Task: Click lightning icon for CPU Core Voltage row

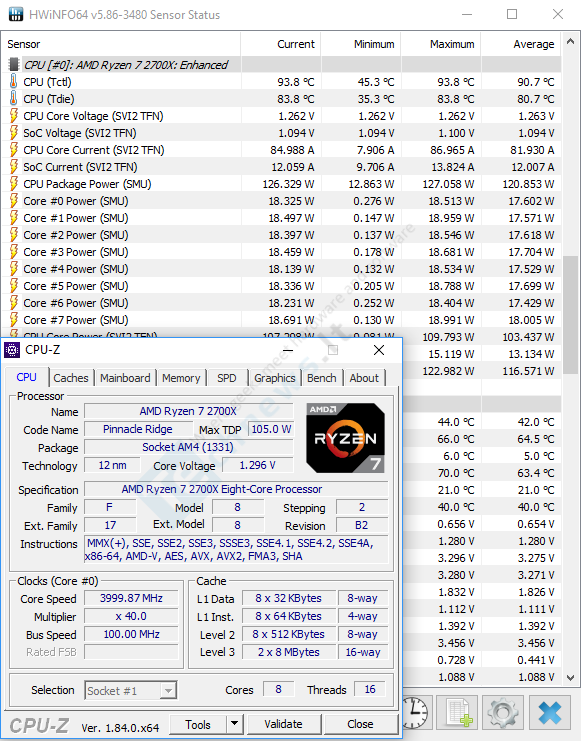Action: (14, 115)
